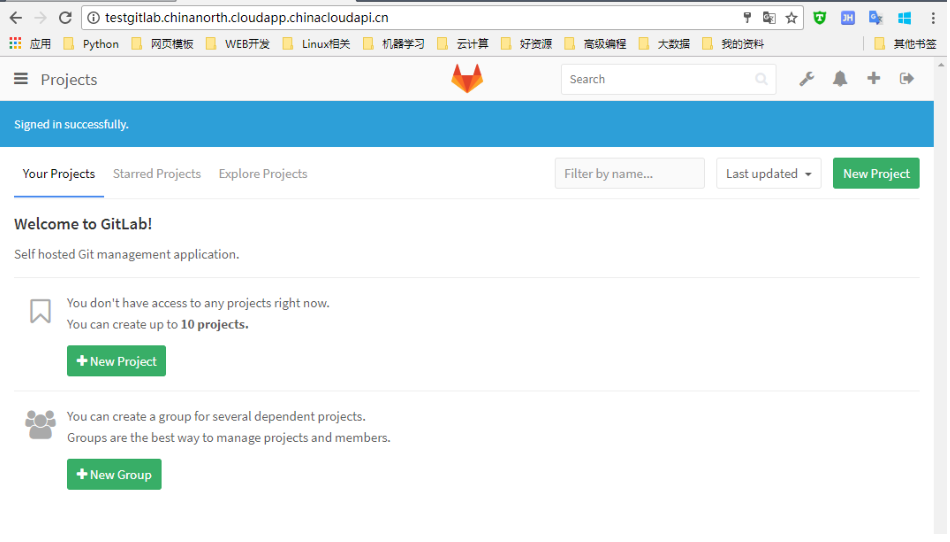The width and height of the screenshot is (950, 542).
Task: Click the 'Welcome to GitLab!' heading
Action: 83,224
